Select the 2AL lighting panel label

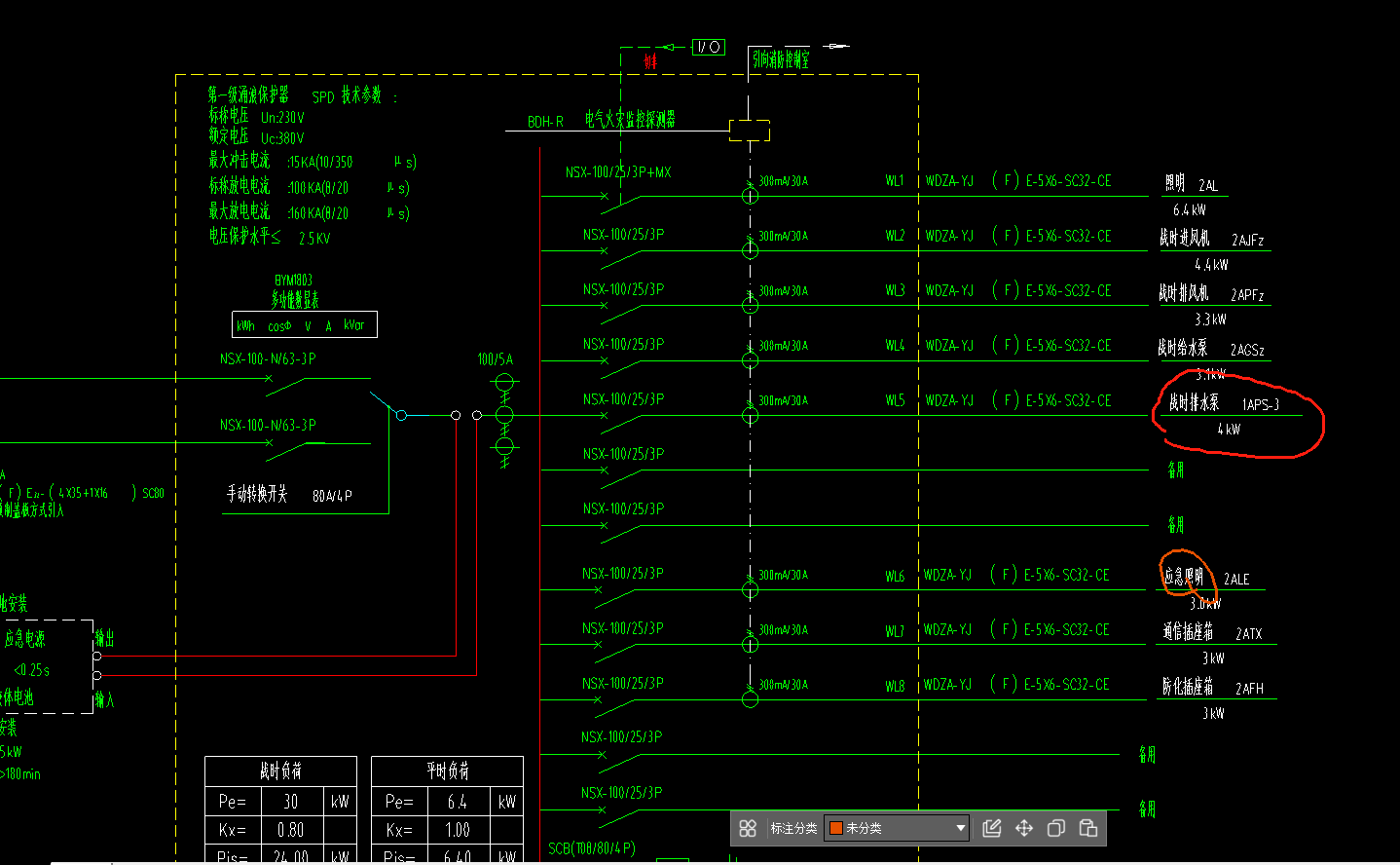click(1208, 185)
